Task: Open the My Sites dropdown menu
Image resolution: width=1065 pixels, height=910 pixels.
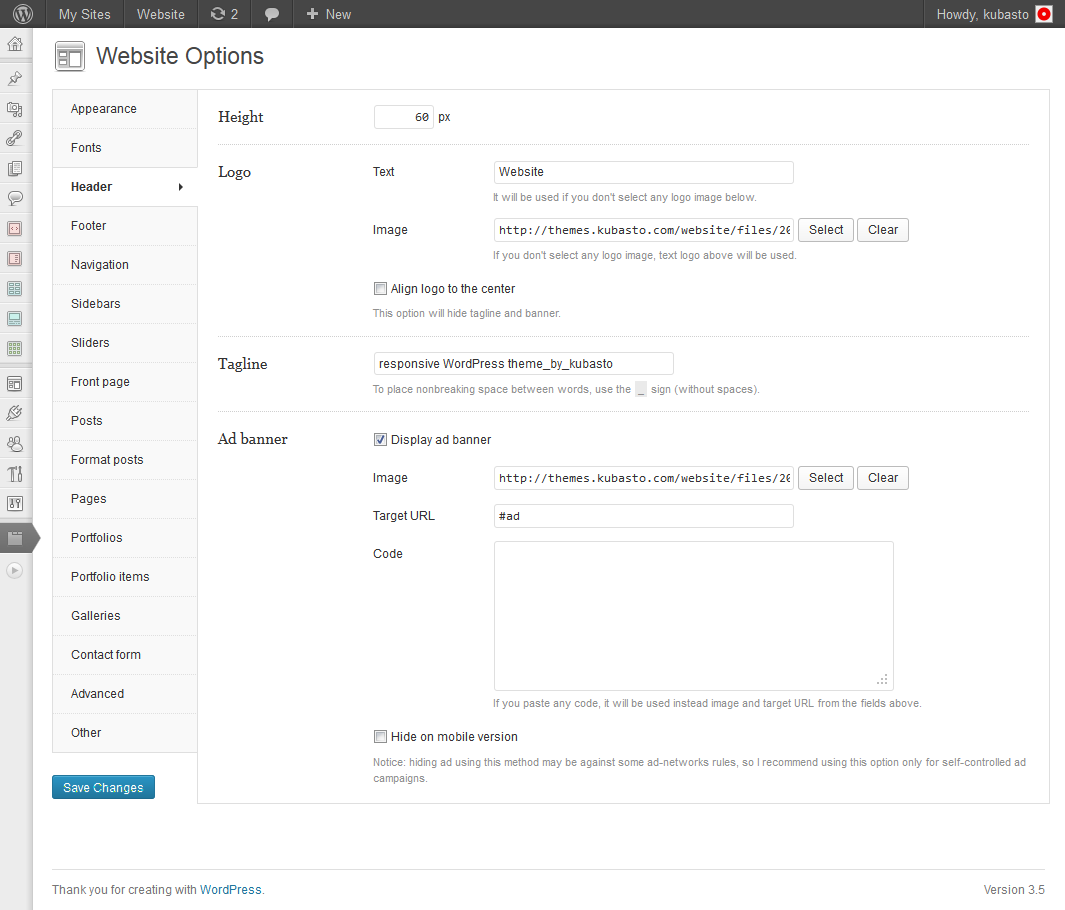Action: click(85, 14)
